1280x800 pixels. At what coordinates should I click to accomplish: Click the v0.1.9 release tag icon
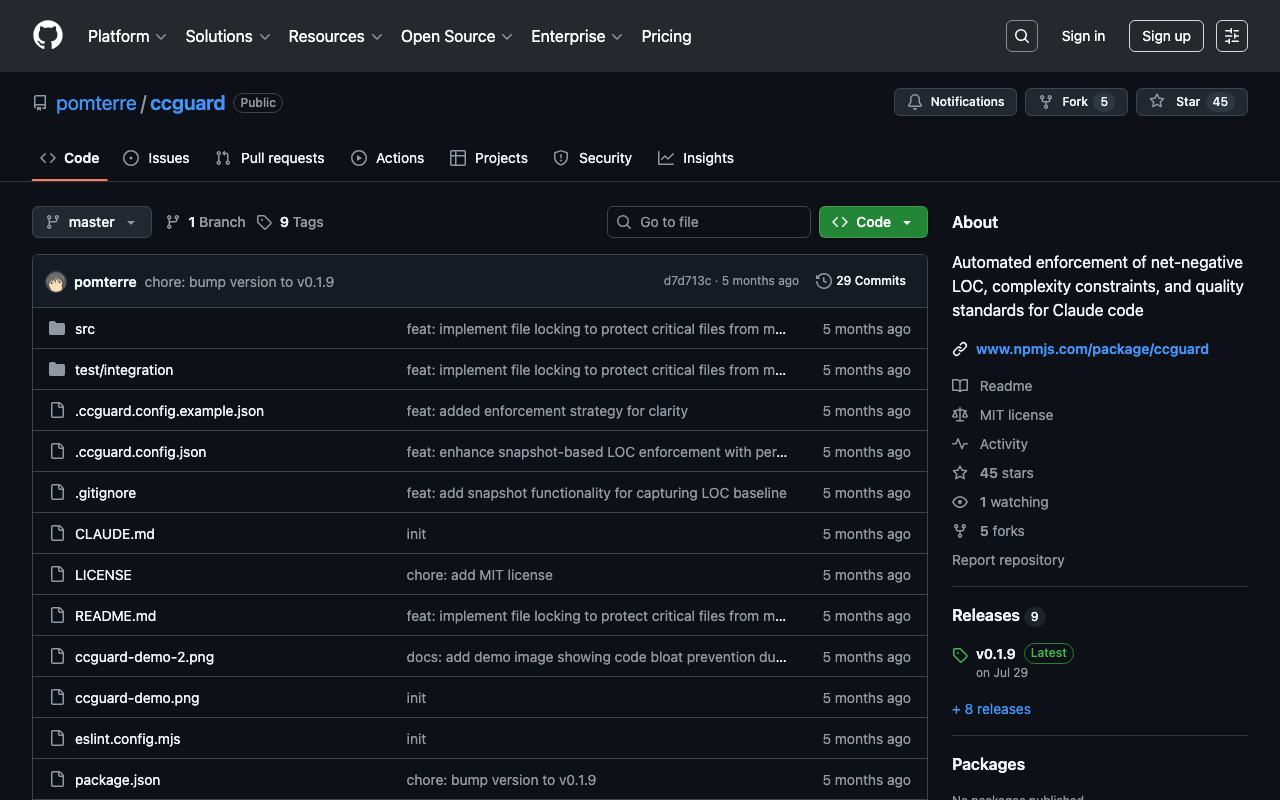pos(960,655)
